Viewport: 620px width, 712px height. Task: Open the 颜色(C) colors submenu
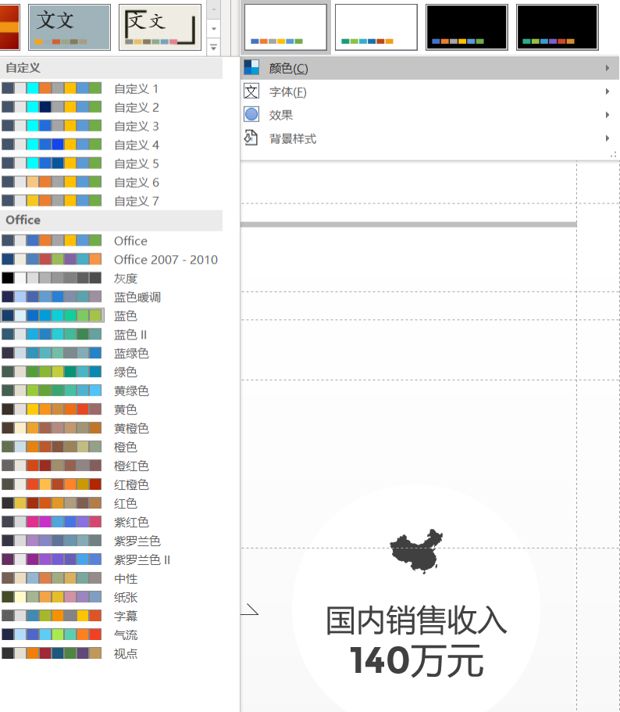pyautogui.click(x=430, y=68)
